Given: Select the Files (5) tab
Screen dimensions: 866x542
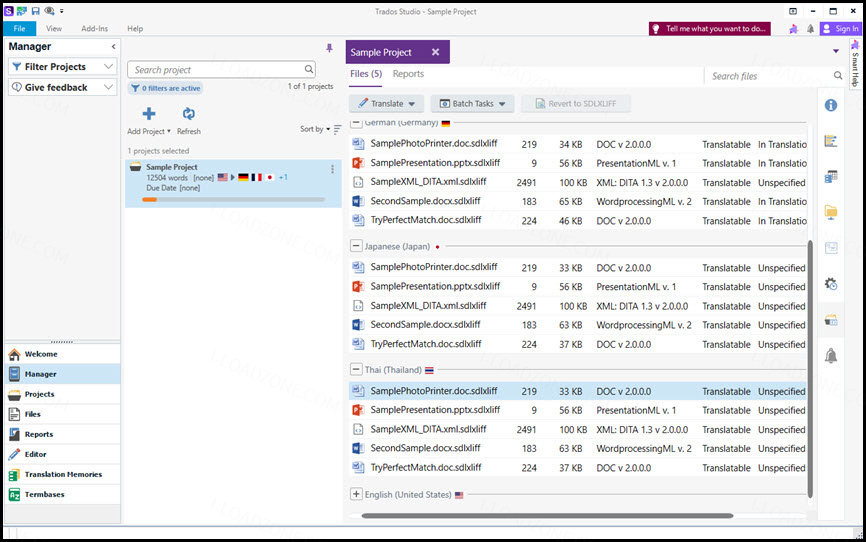Looking at the screenshot, I should click(x=366, y=73).
